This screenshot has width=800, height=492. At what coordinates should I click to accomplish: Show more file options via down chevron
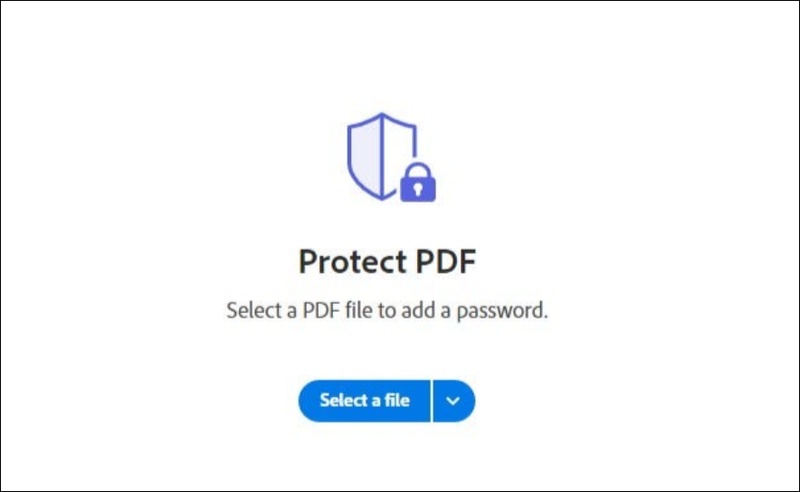pyautogui.click(x=454, y=400)
